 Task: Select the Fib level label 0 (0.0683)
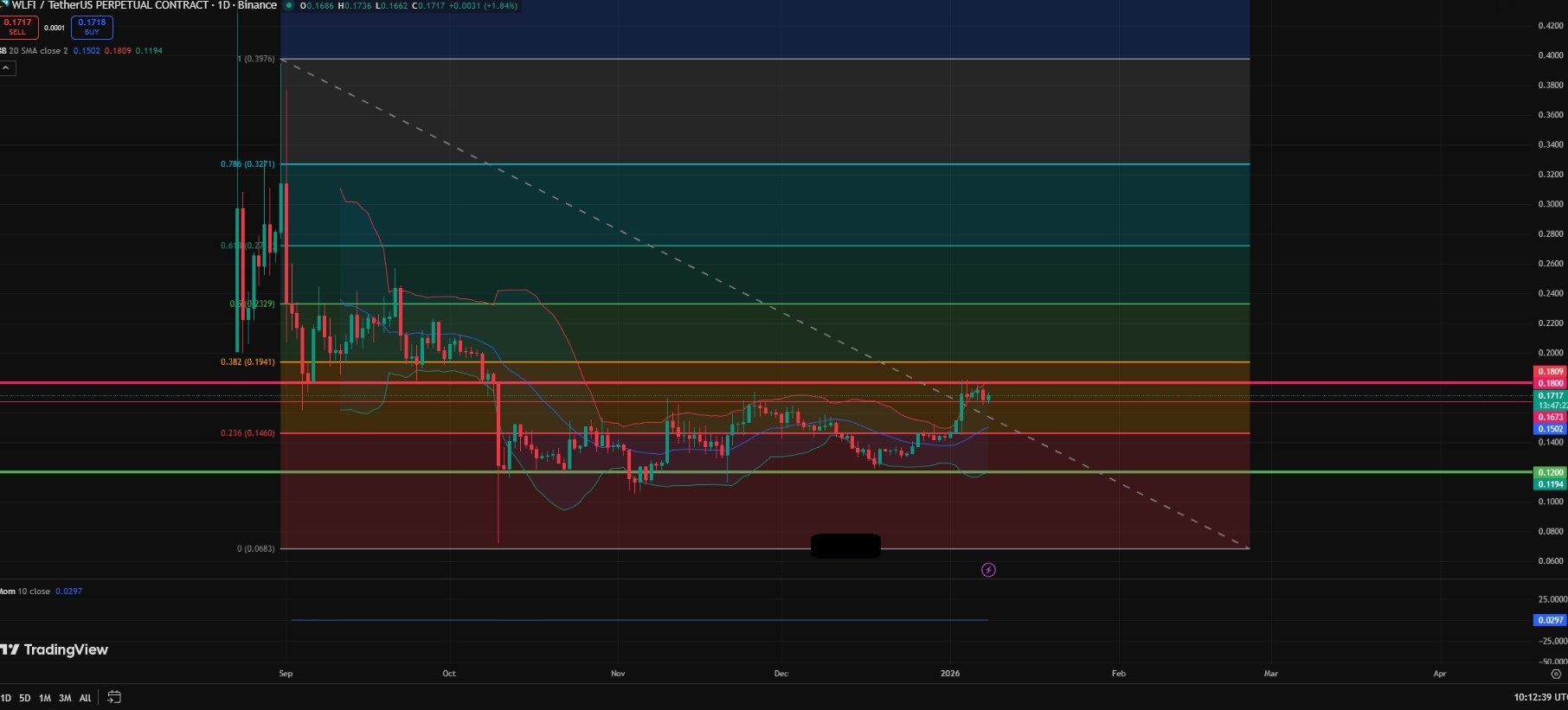click(256, 548)
